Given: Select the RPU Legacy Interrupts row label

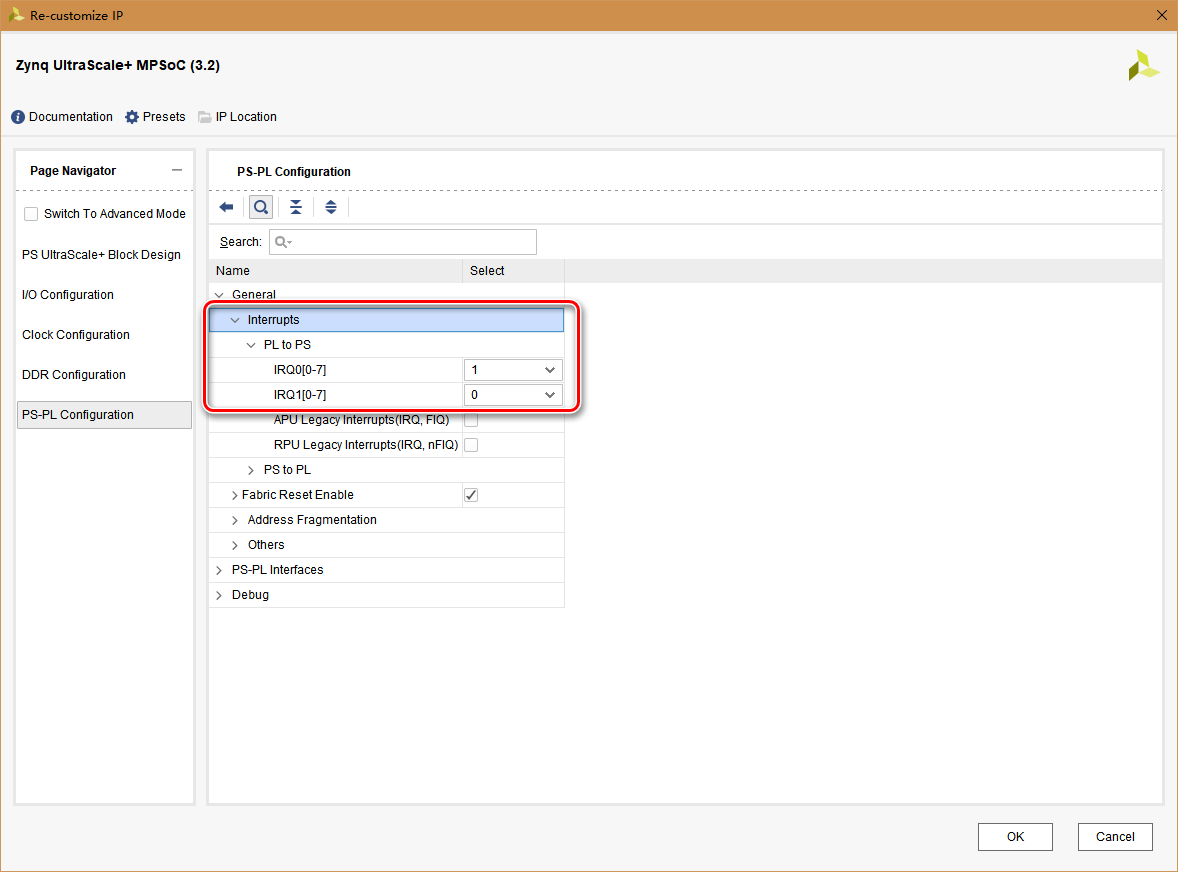Looking at the screenshot, I should (366, 445).
